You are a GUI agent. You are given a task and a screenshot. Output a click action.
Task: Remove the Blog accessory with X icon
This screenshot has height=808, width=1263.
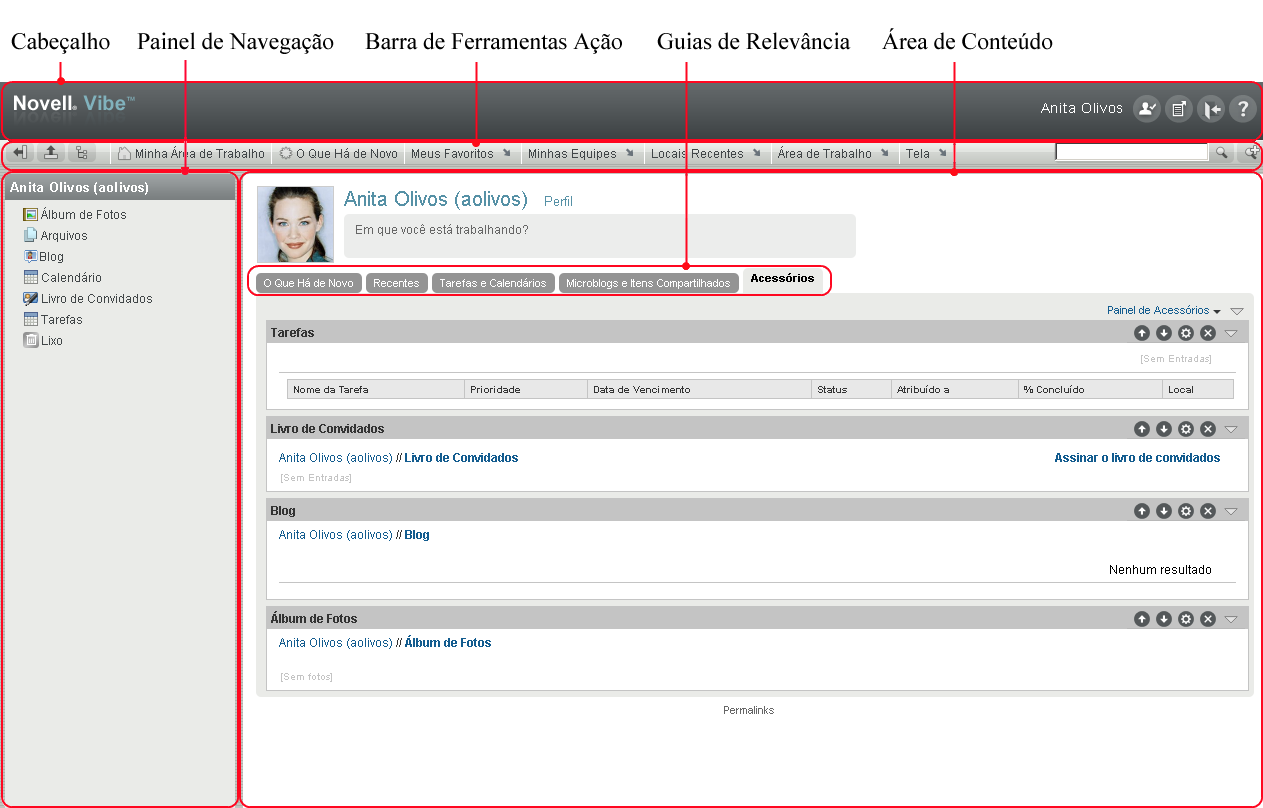coord(1208,511)
